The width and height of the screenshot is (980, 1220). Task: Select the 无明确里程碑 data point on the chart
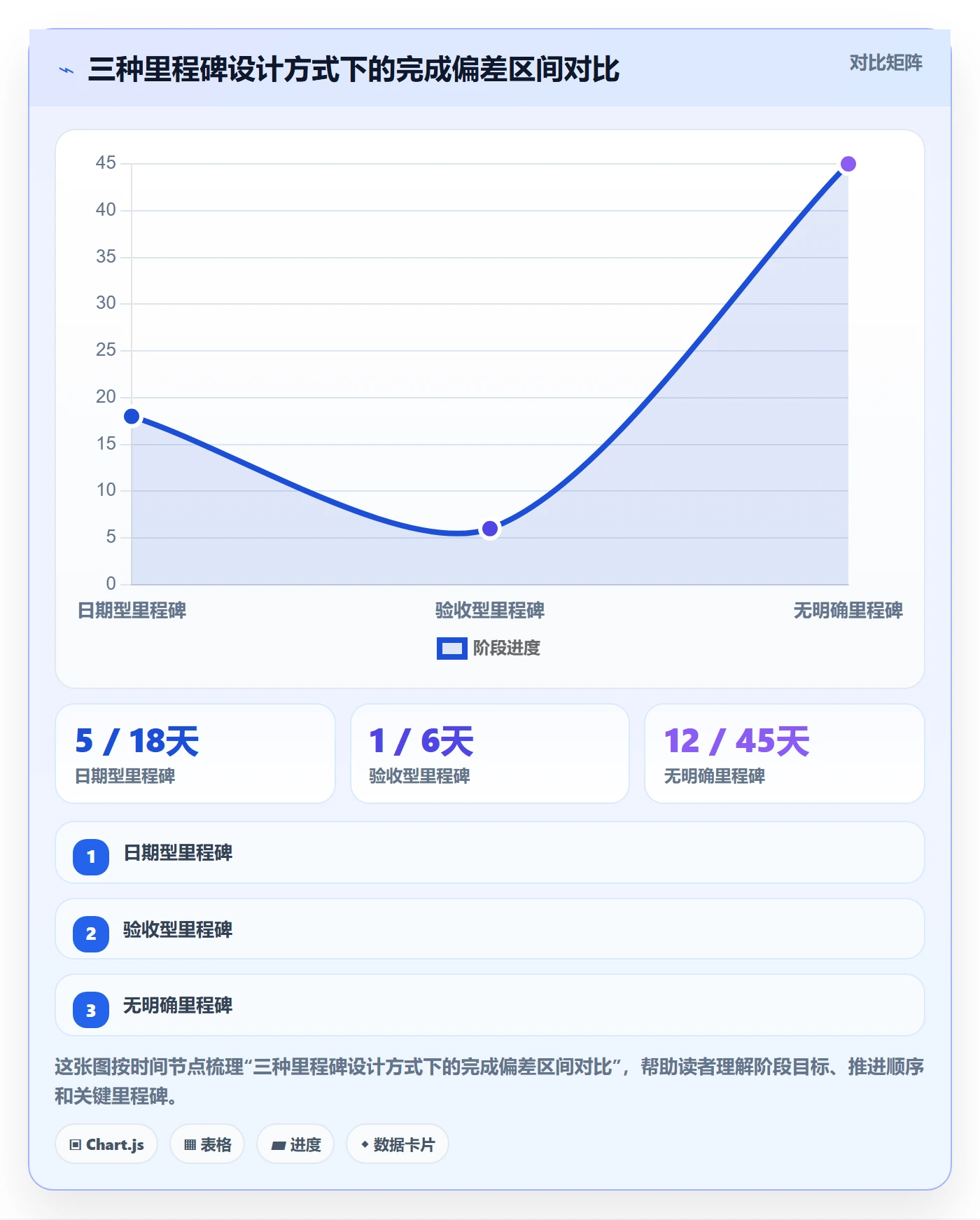[x=848, y=164]
